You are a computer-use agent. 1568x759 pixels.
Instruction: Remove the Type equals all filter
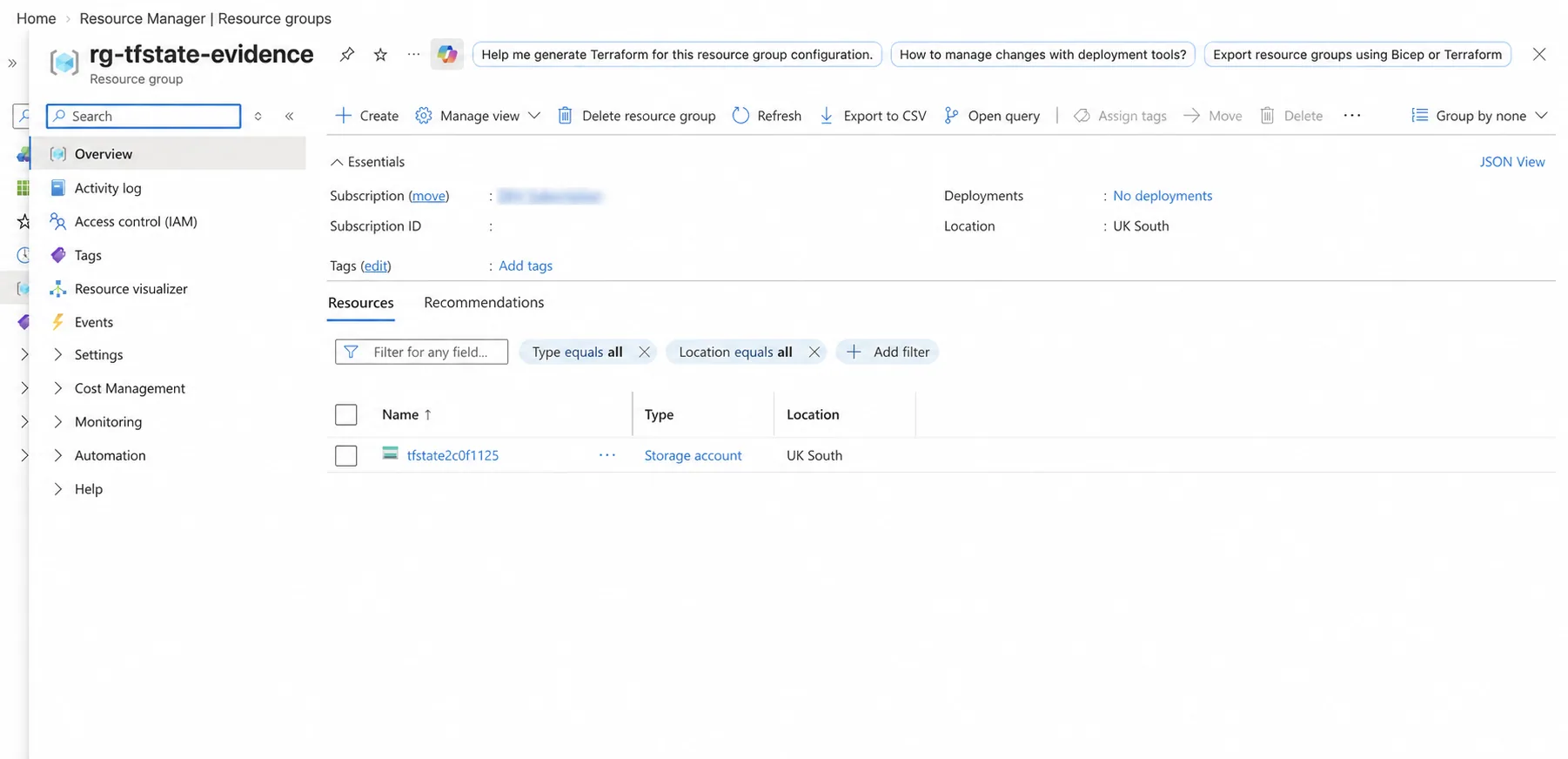click(644, 352)
